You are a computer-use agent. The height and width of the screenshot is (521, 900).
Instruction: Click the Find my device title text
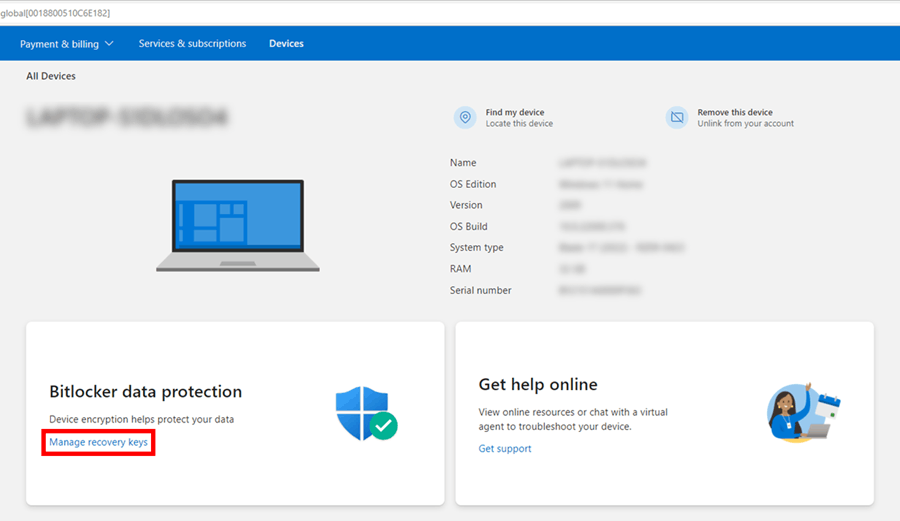pyautogui.click(x=515, y=113)
